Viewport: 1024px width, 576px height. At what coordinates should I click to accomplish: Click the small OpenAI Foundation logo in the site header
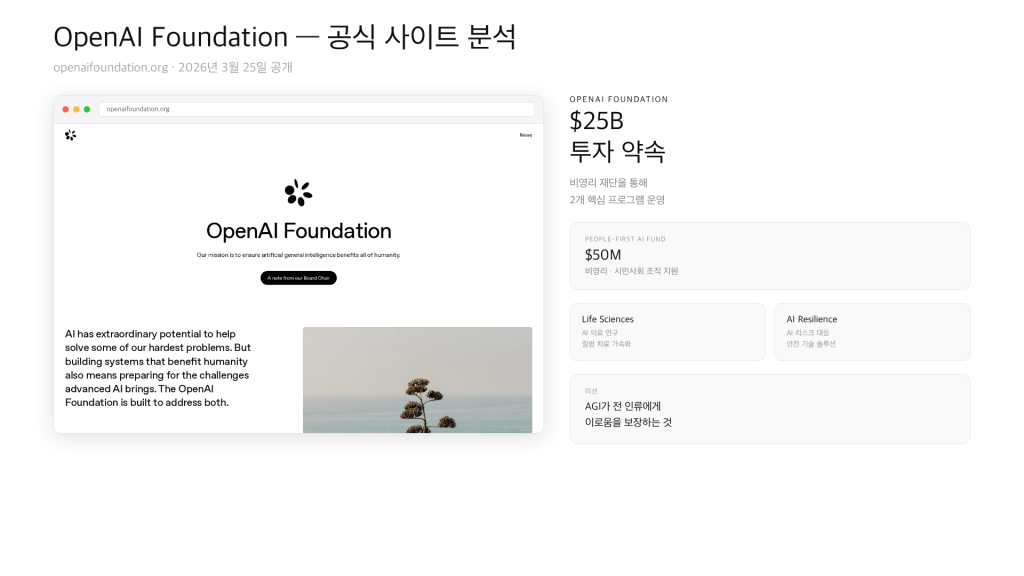[x=70, y=135]
